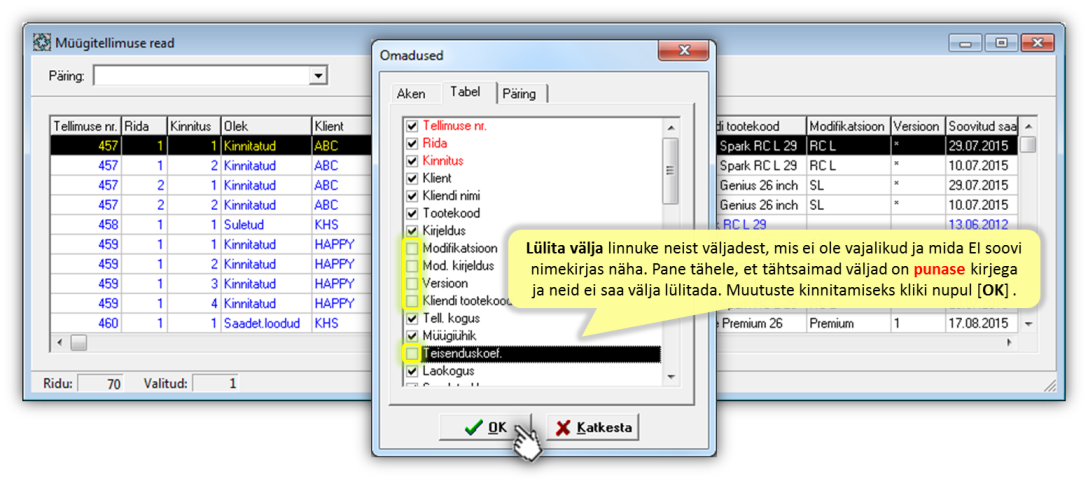Click the table's horizontal scrollbar right arrow

tap(1009, 343)
